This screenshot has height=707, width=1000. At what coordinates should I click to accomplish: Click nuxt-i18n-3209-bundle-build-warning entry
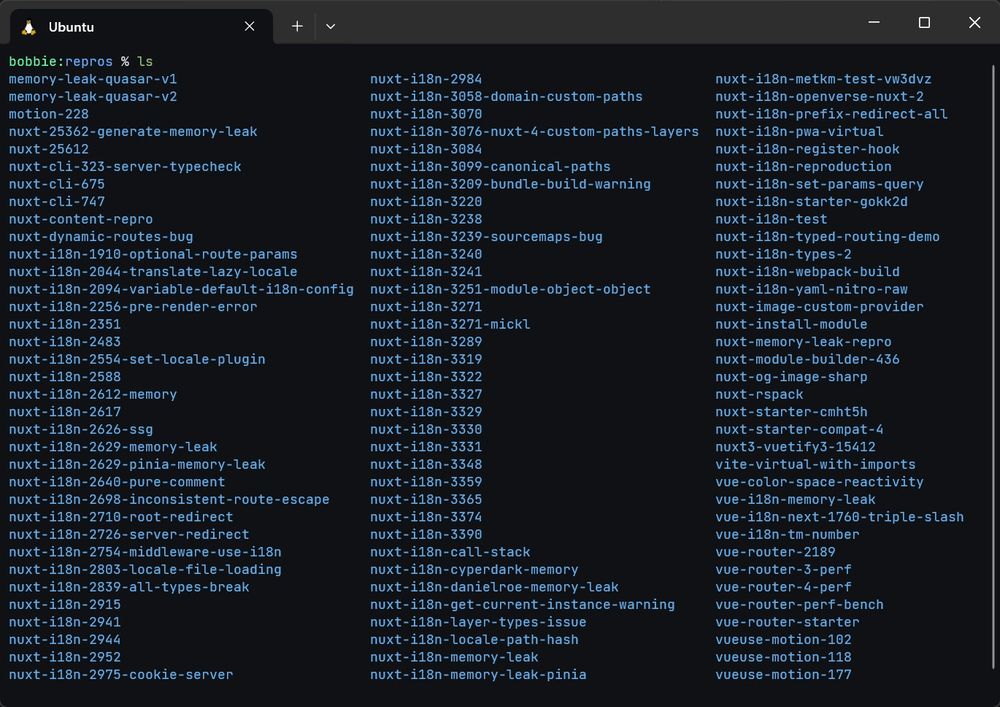(x=510, y=184)
